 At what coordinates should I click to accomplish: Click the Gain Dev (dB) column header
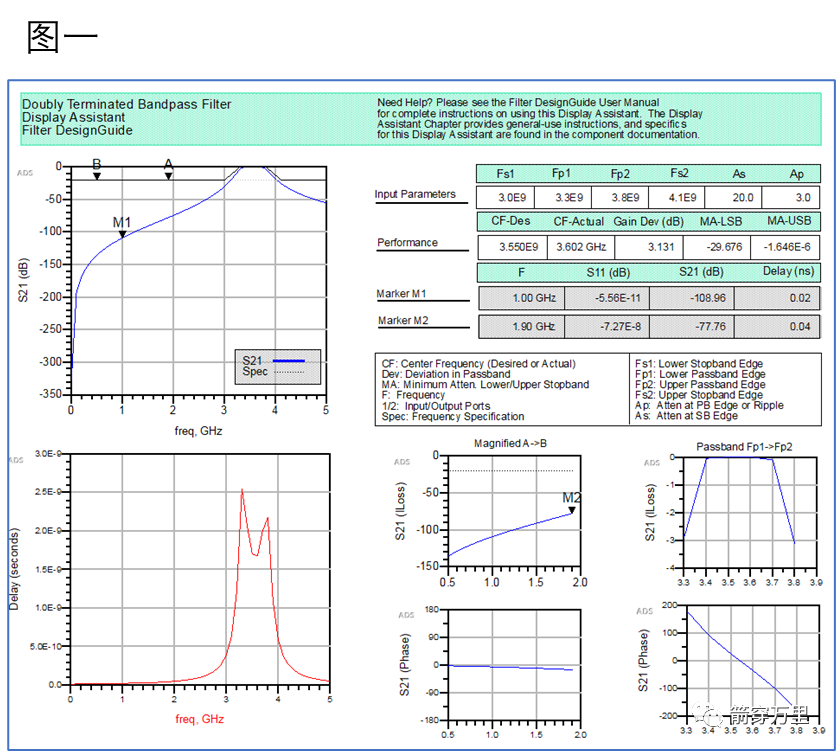pyautogui.click(x=648, y=222)
